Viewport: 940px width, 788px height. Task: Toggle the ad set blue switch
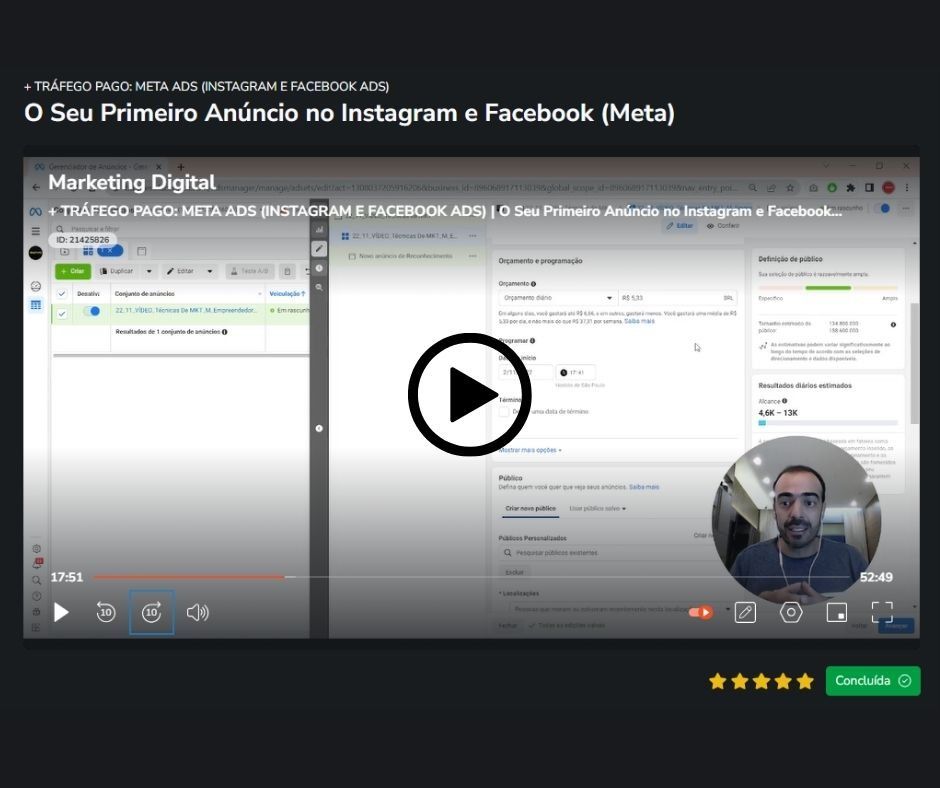click(x=91, y=311)
